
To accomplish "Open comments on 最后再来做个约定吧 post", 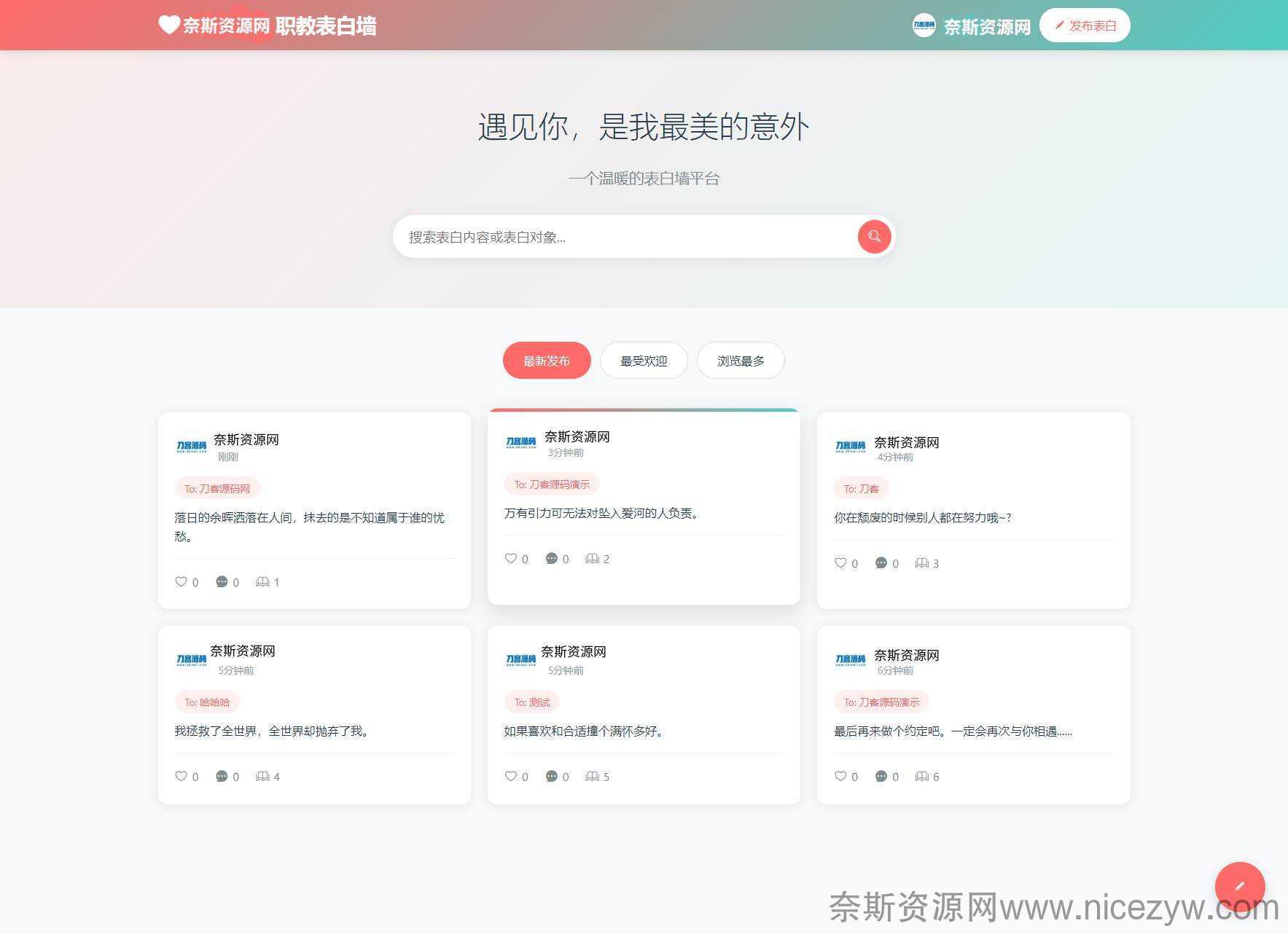I will pos(881,776).
